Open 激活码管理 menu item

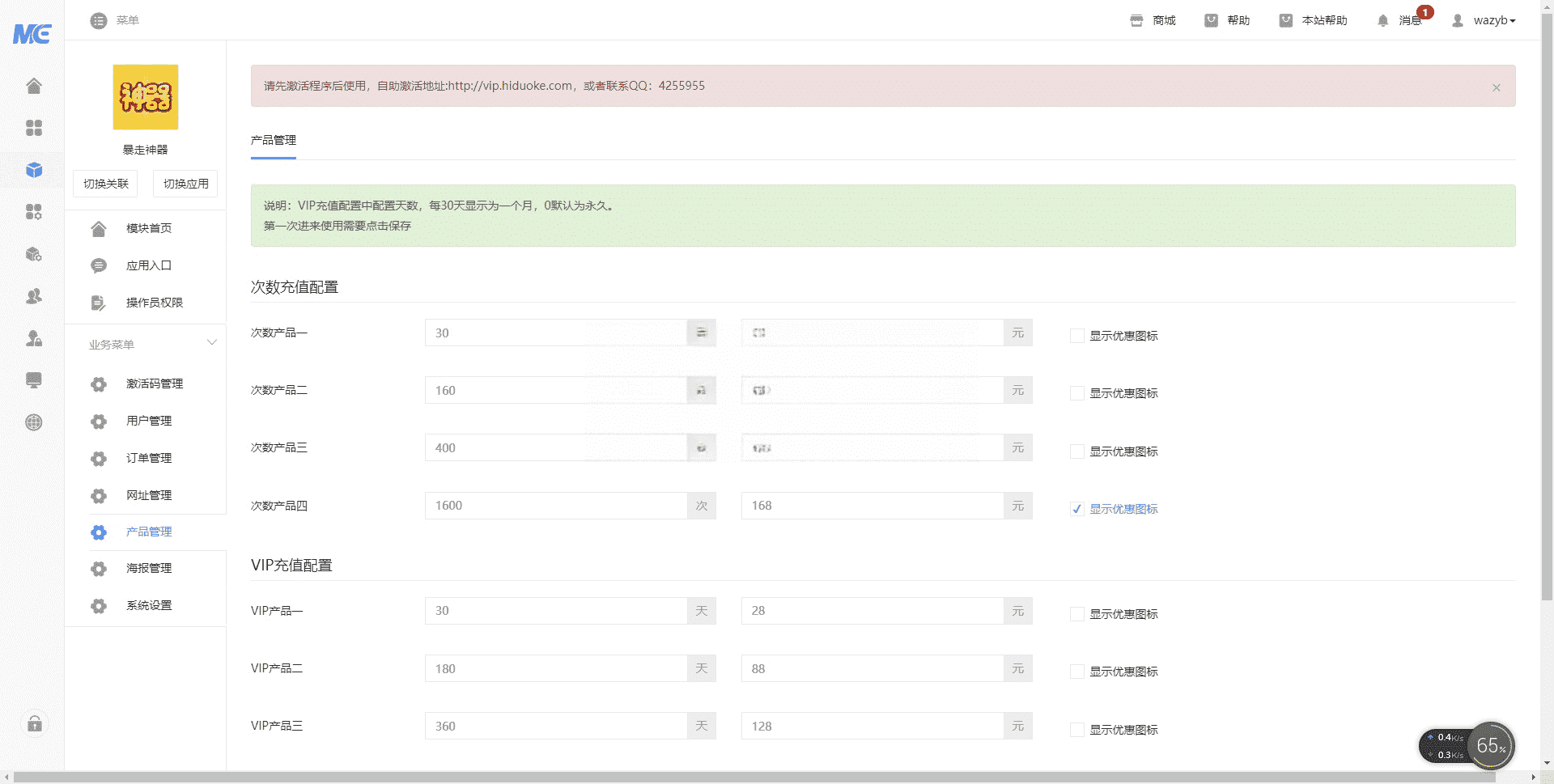pos(155,384)
